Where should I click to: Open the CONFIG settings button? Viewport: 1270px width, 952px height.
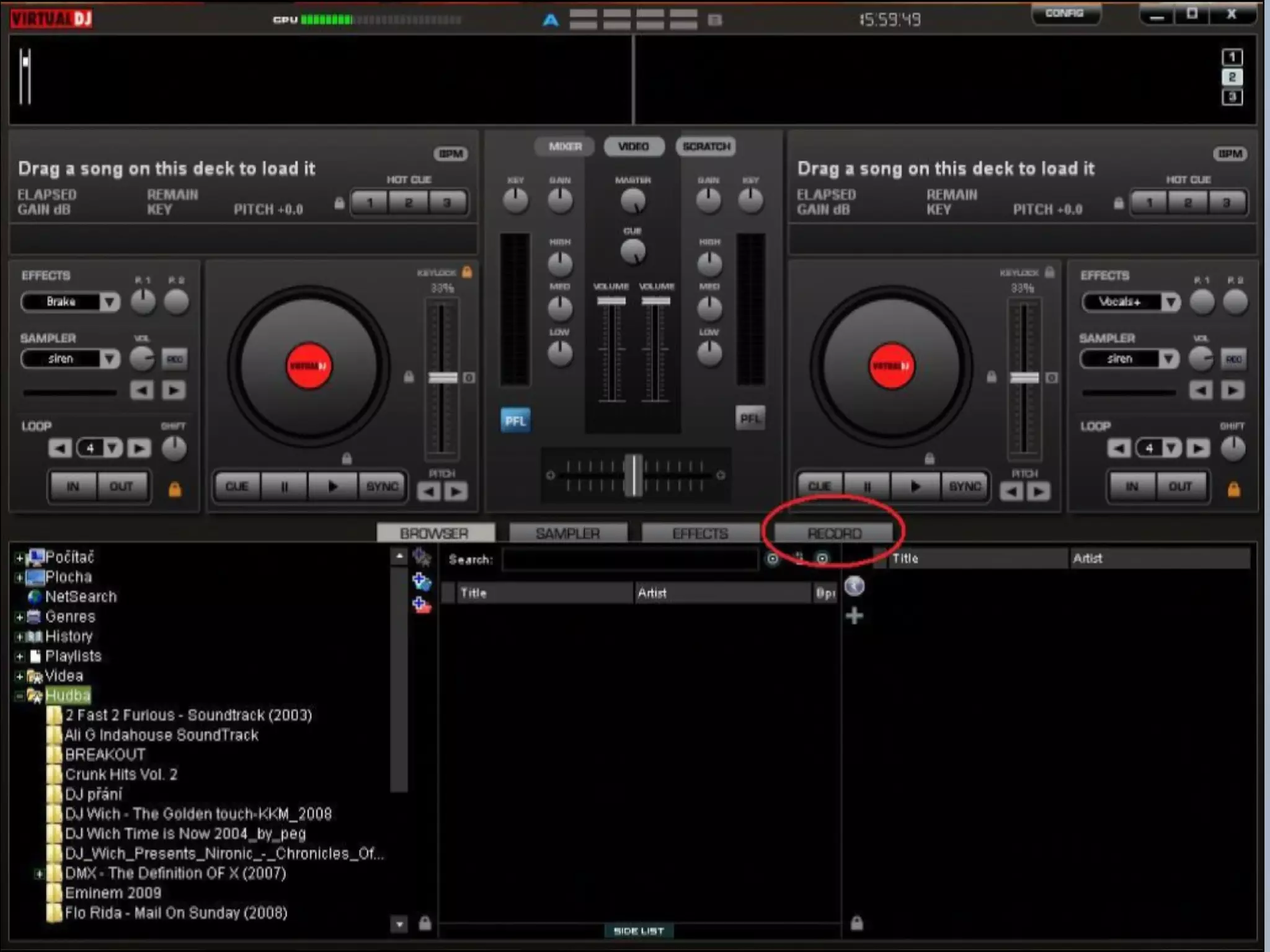[1064, 14]
